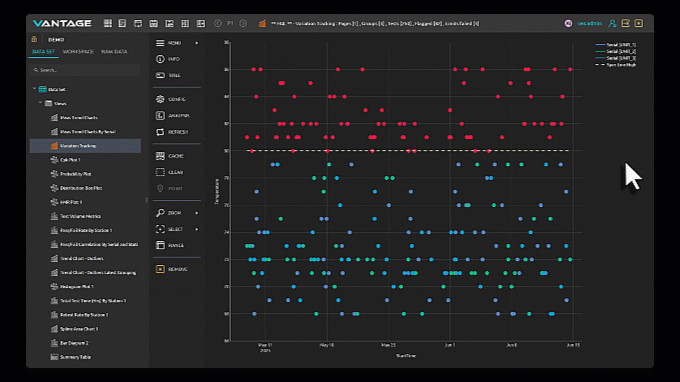This screenshot has width=680, height=382.
Task: Go to next page arrow right of P1
Action: point(243,23)
